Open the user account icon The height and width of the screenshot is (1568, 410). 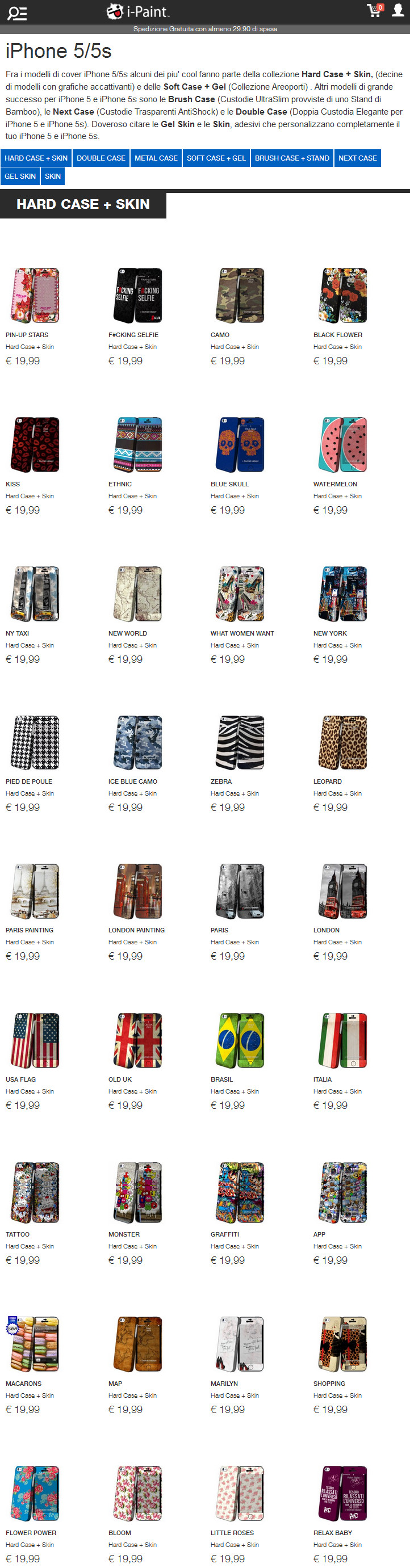point(398,10)
